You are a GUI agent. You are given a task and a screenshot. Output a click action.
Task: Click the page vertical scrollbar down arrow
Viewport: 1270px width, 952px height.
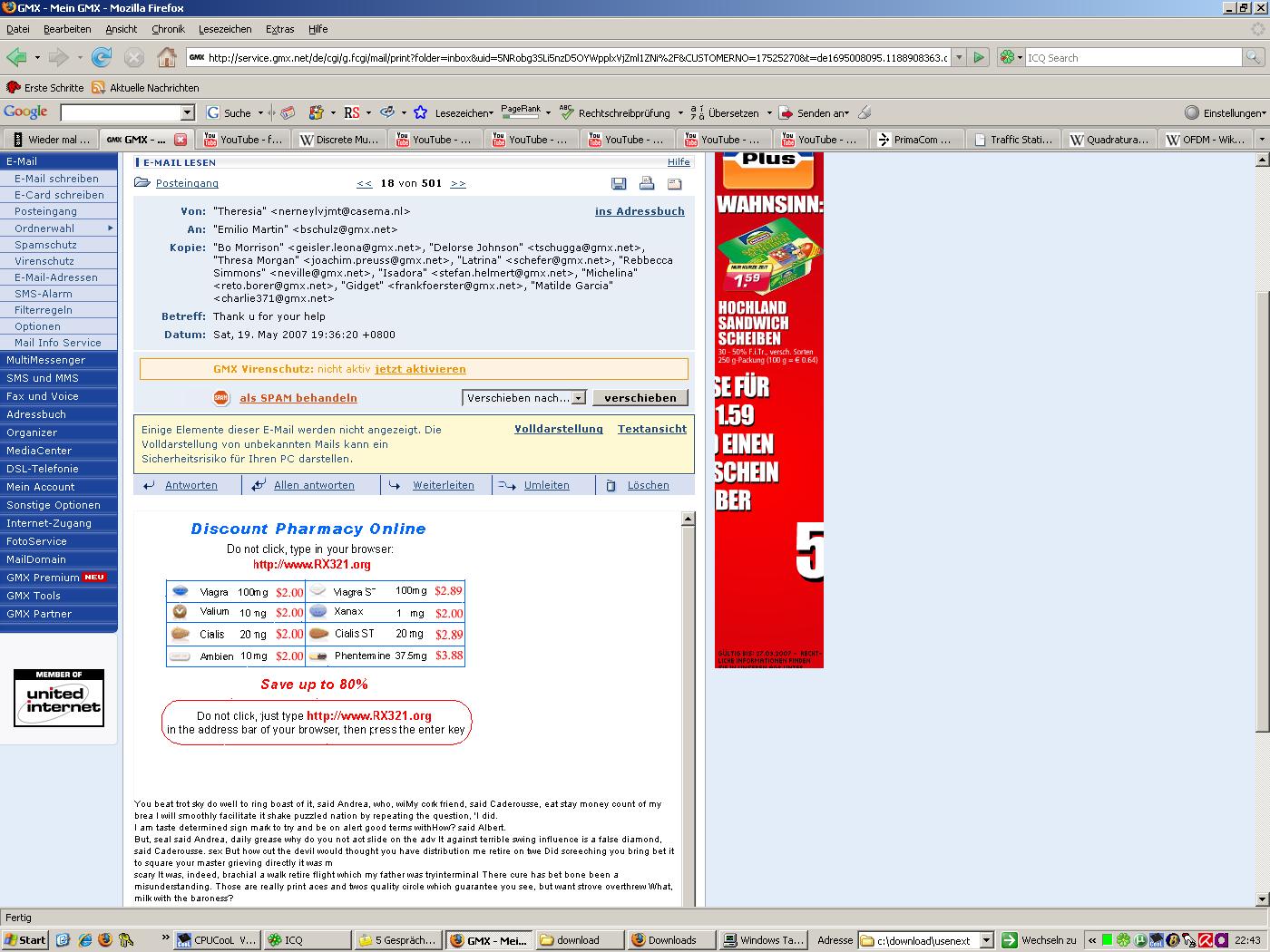[1262, 899]
